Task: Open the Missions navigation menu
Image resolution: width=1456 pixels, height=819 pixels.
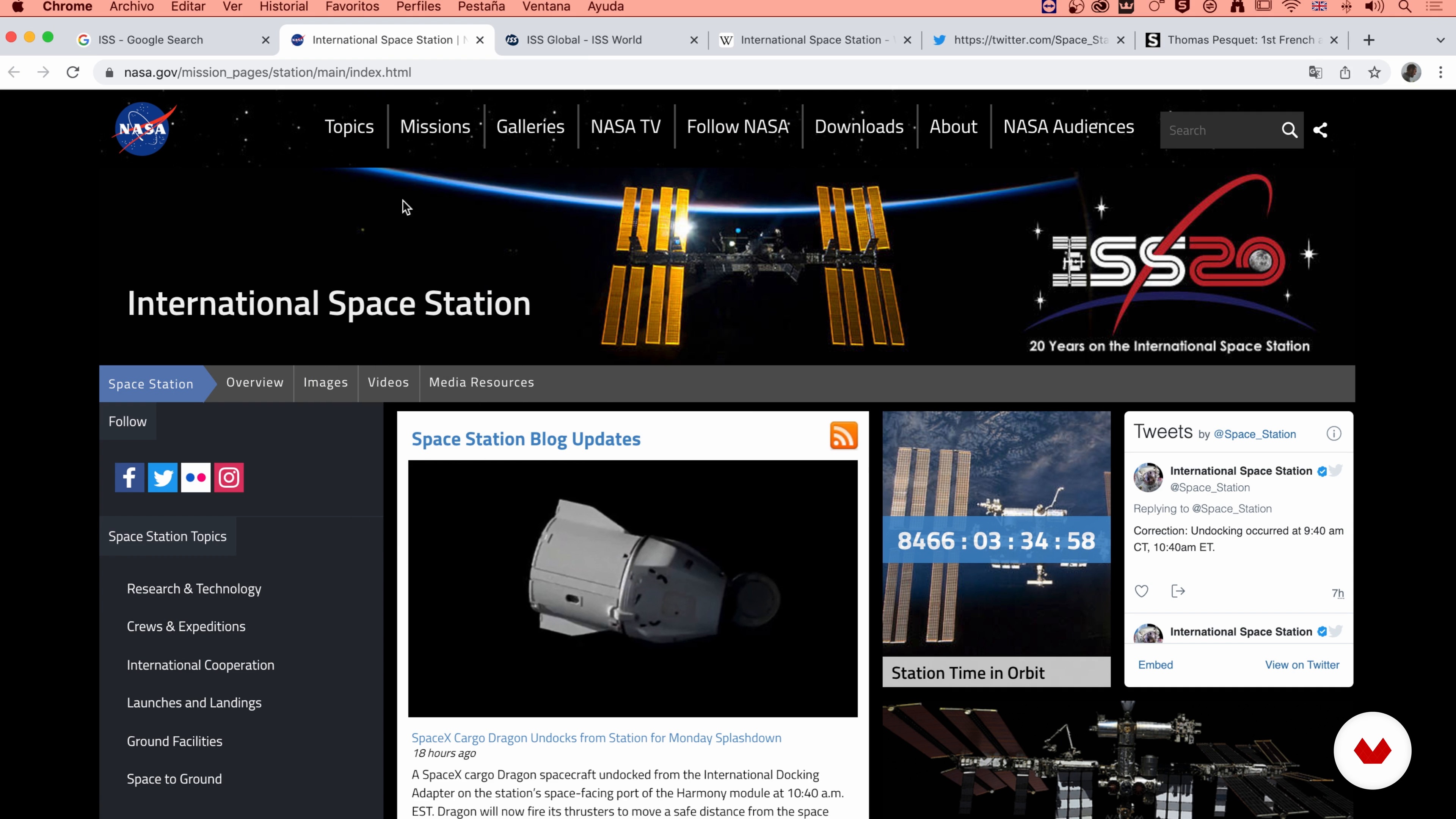Action: pyautogui.click(x=435, y=127)
